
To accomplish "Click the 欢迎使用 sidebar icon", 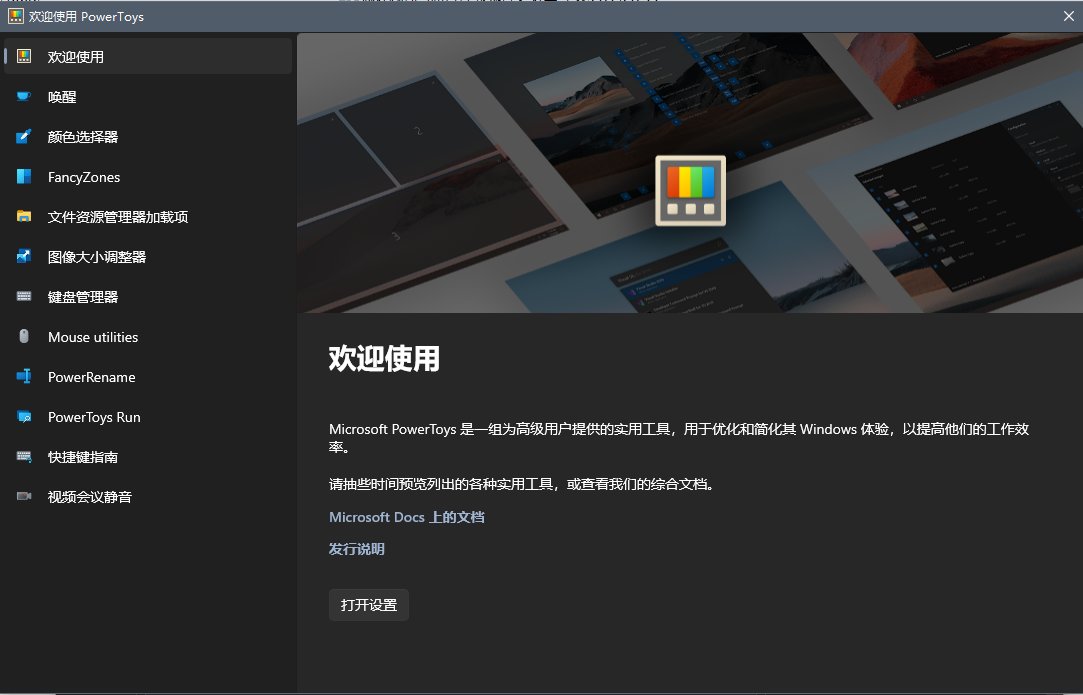I will (x=24, y=56).
